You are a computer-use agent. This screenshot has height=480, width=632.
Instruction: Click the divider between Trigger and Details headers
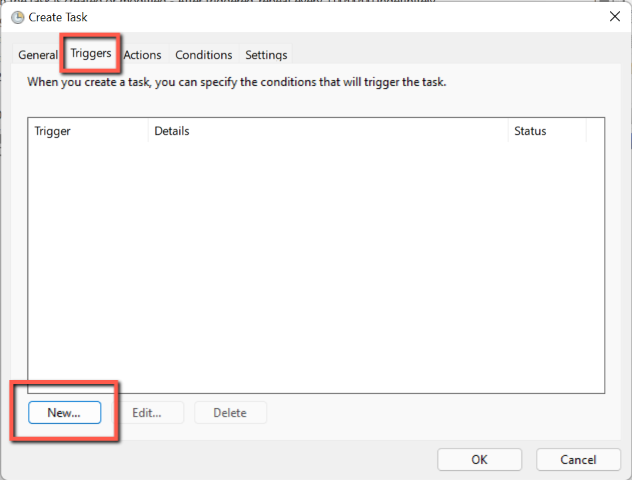tap(149, 131)
